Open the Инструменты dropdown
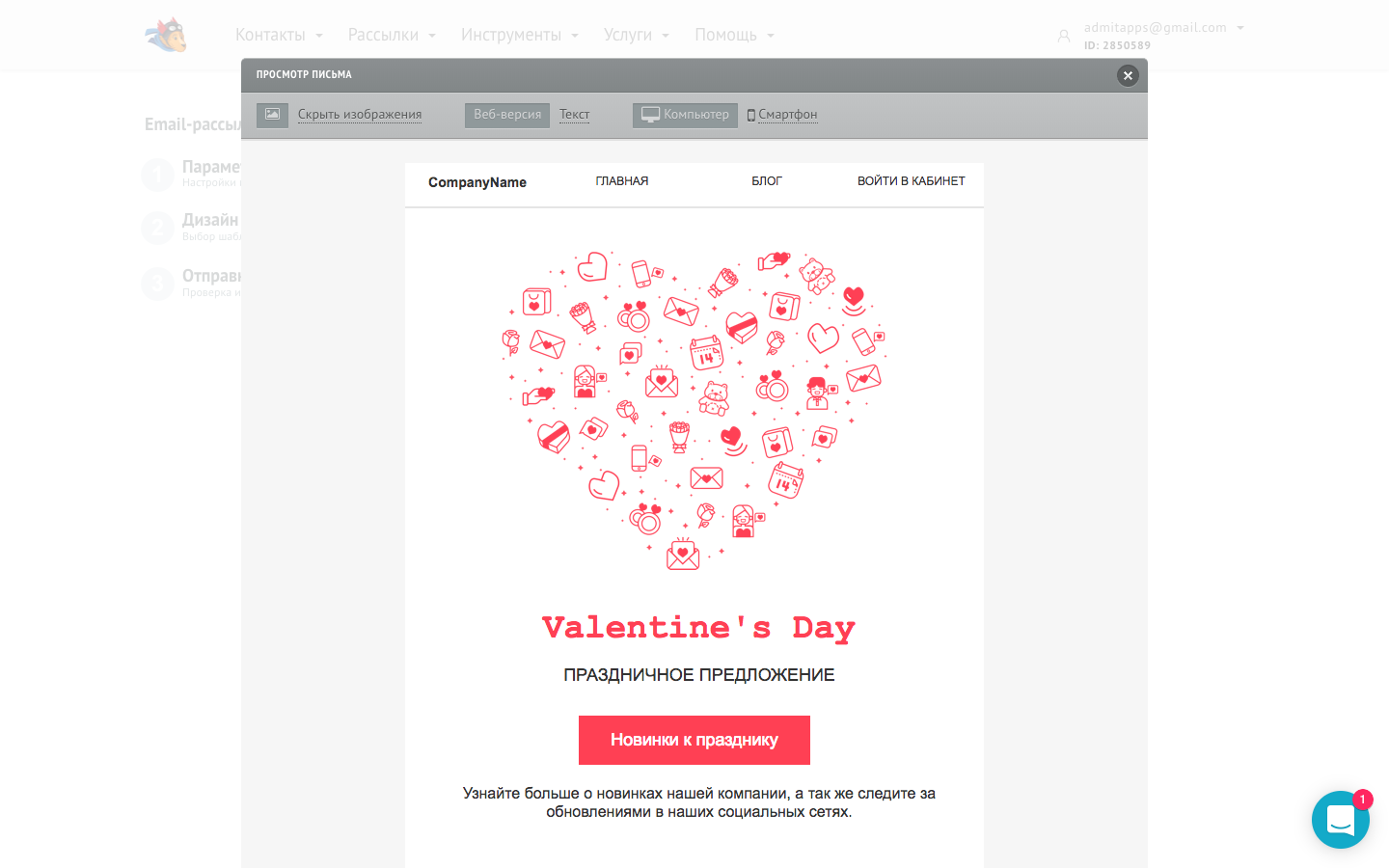This screenshot has width=1389, height=868. [x=519, y=36]
